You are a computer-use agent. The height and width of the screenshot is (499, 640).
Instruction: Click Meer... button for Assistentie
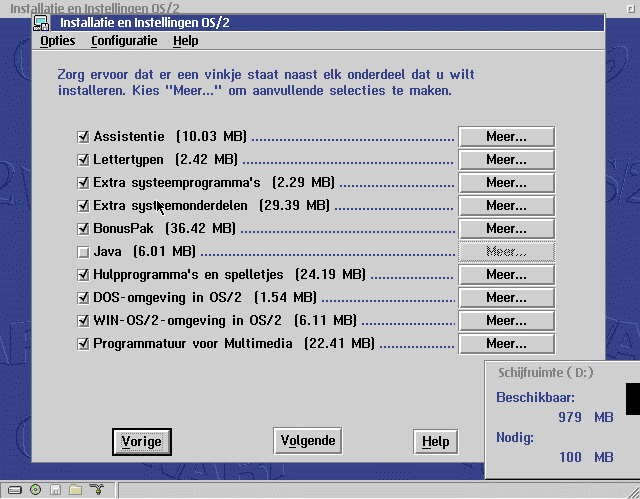pos(507,137)
